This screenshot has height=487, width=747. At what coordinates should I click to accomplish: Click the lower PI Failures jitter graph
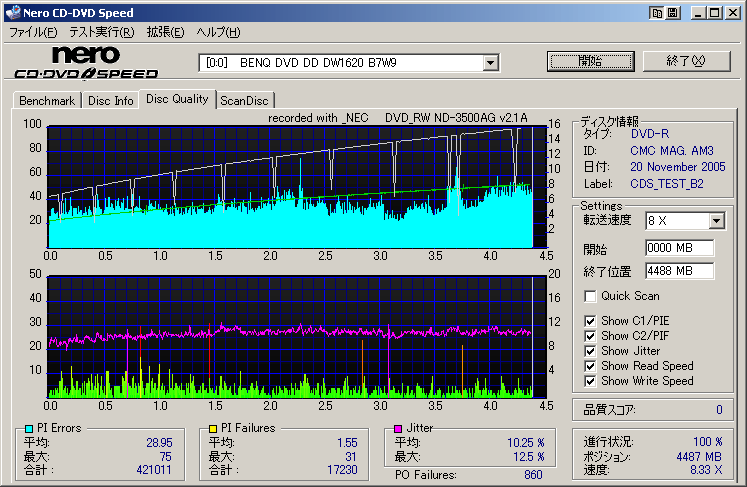296,336
